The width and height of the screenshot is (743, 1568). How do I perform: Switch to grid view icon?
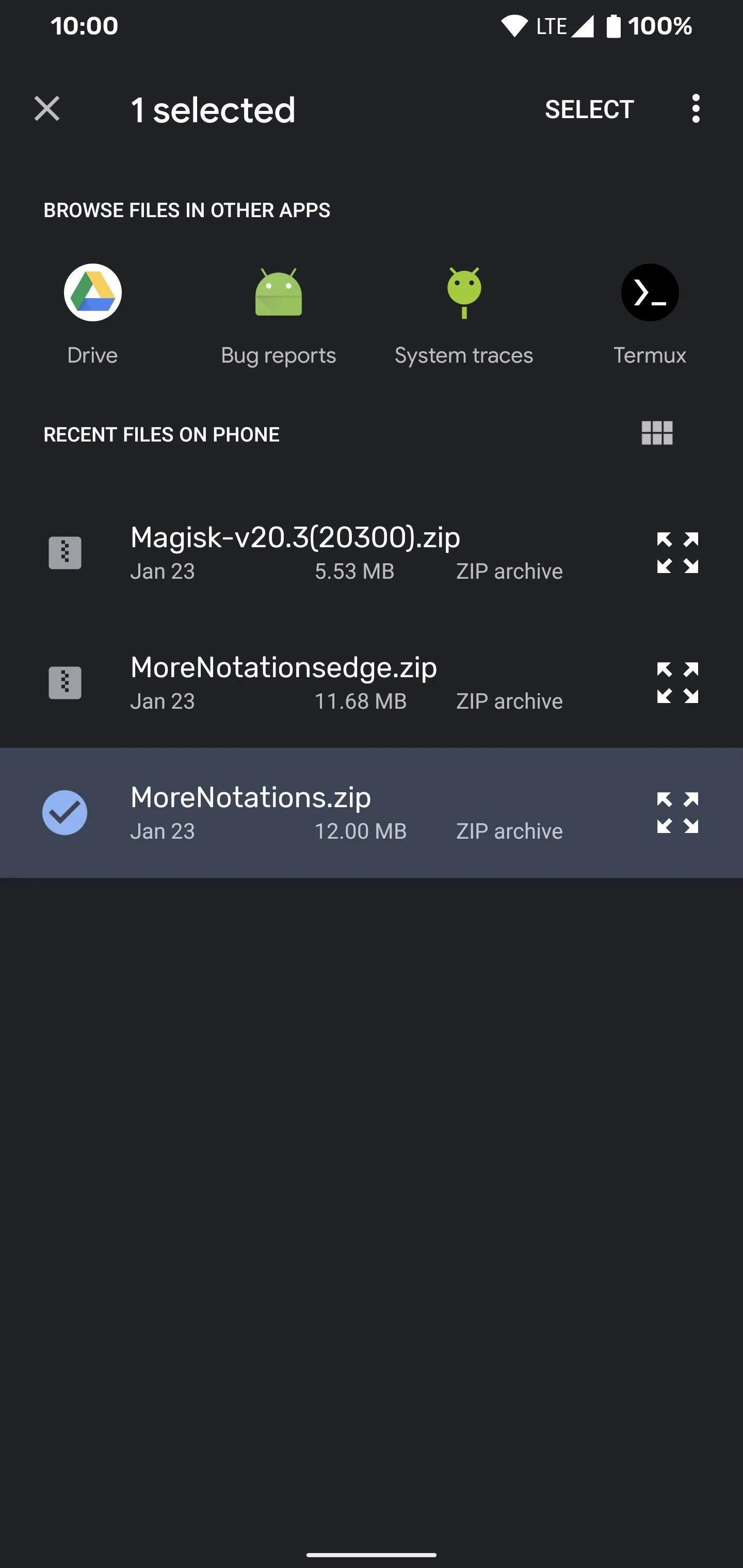point(657,433)
